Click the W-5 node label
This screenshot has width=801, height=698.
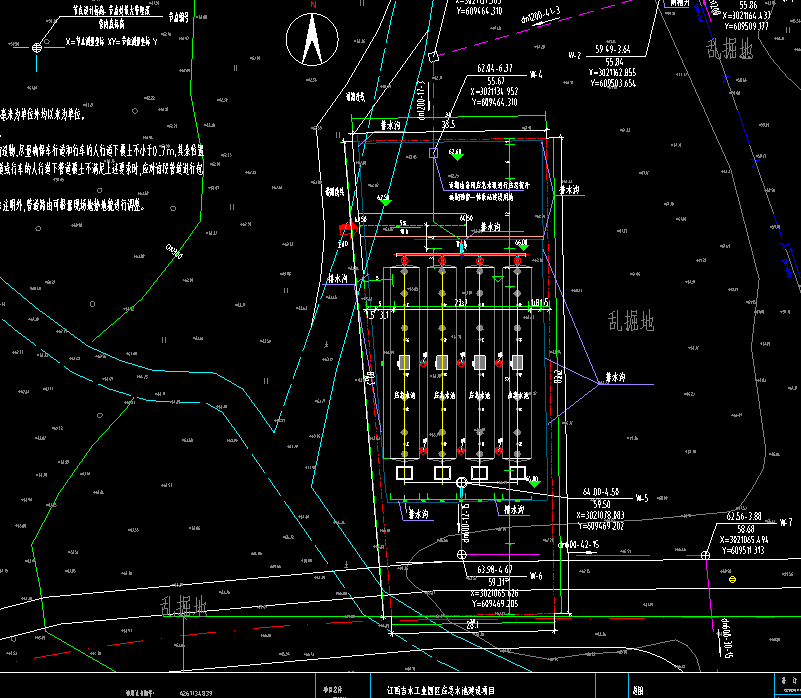(x=642, y=498)
